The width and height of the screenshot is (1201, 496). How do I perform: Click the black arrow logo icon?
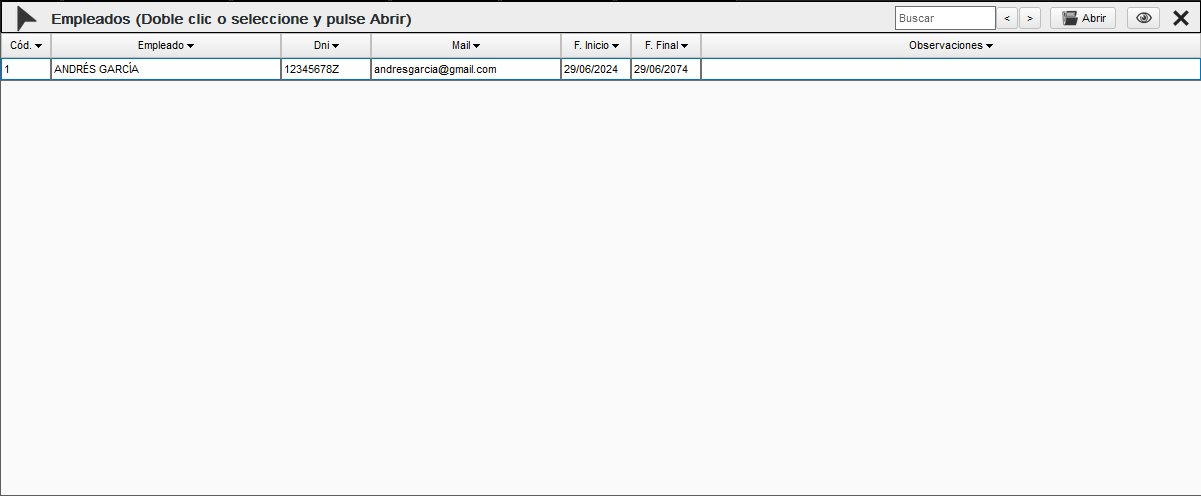coord(27,18)
